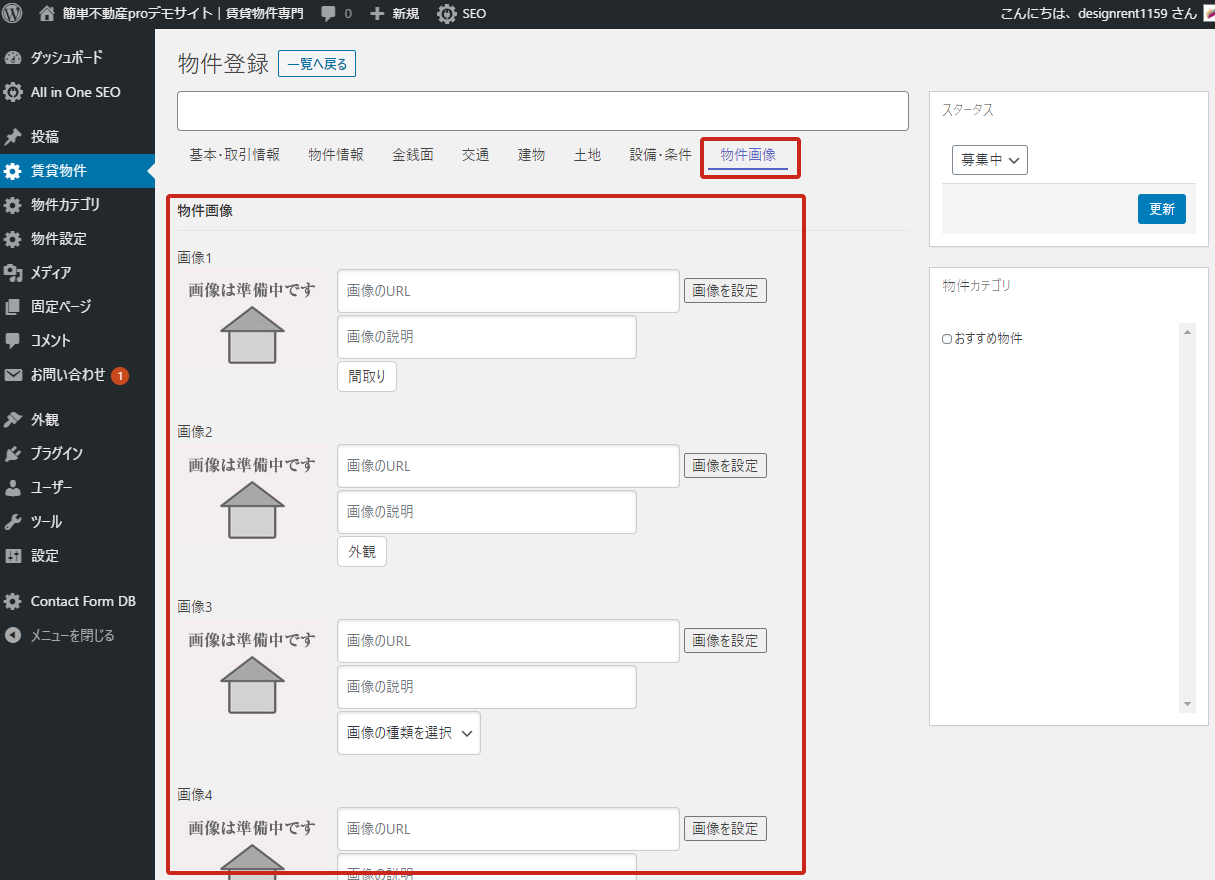
Task: Open the 間取り image type selector
Action: pyautogui.click(x=367, y=377)
